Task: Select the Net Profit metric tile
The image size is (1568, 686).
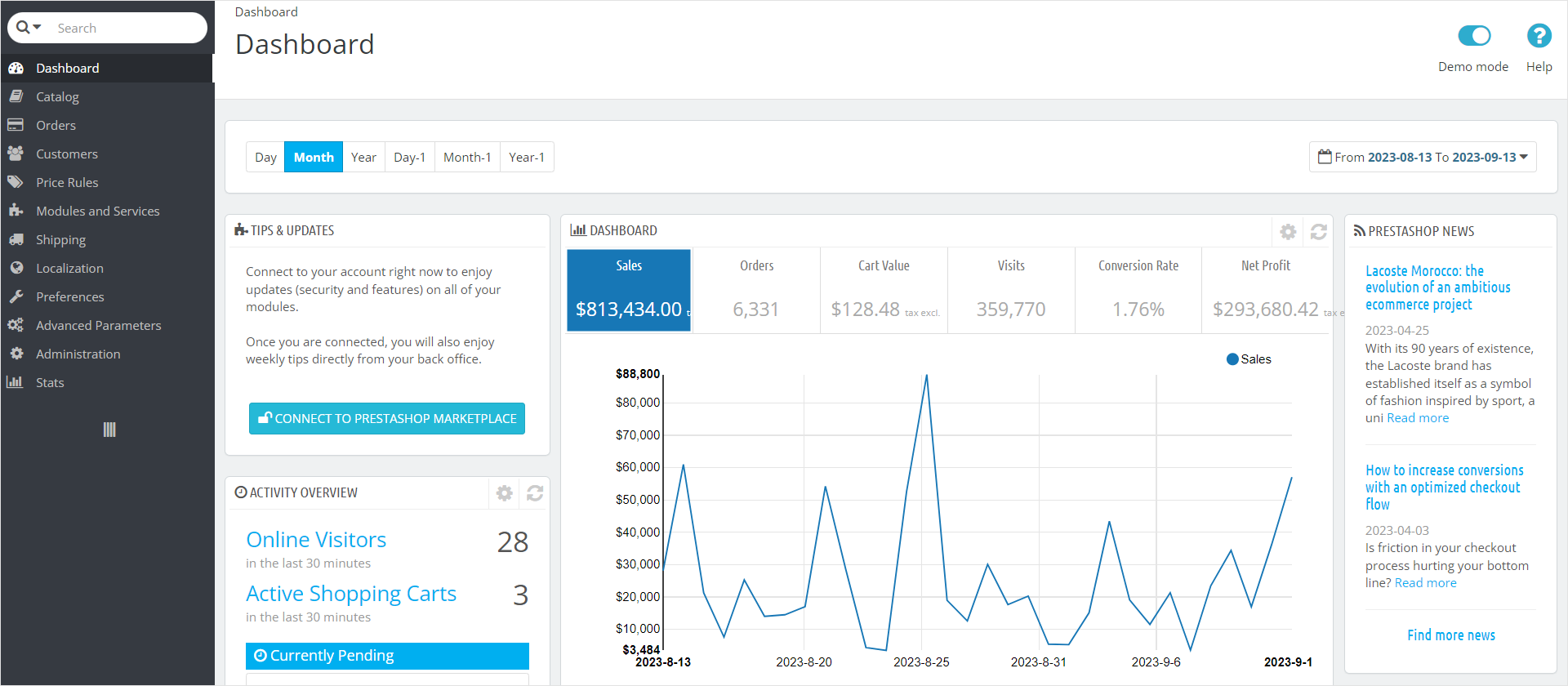Action: pyautogui.click(x=1267, y=291)
